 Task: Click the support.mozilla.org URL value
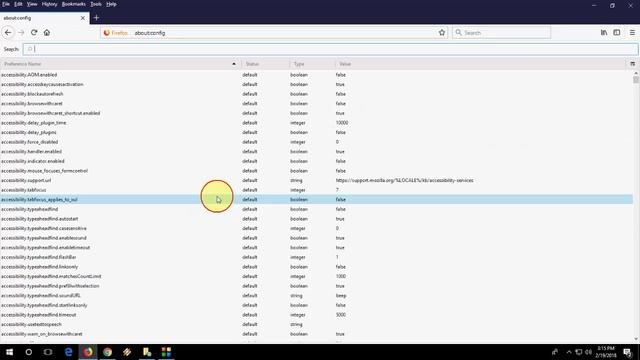point(404,180)
